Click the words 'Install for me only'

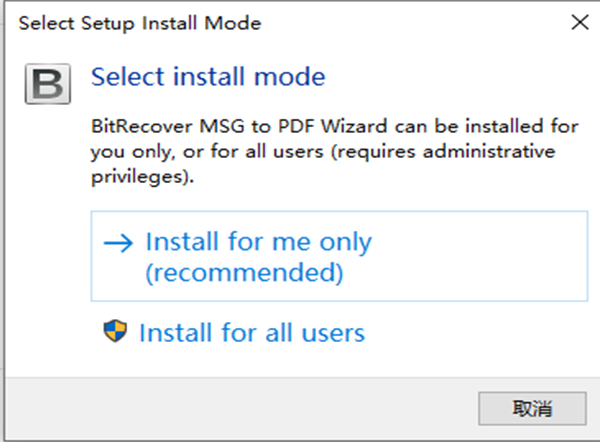259,242
